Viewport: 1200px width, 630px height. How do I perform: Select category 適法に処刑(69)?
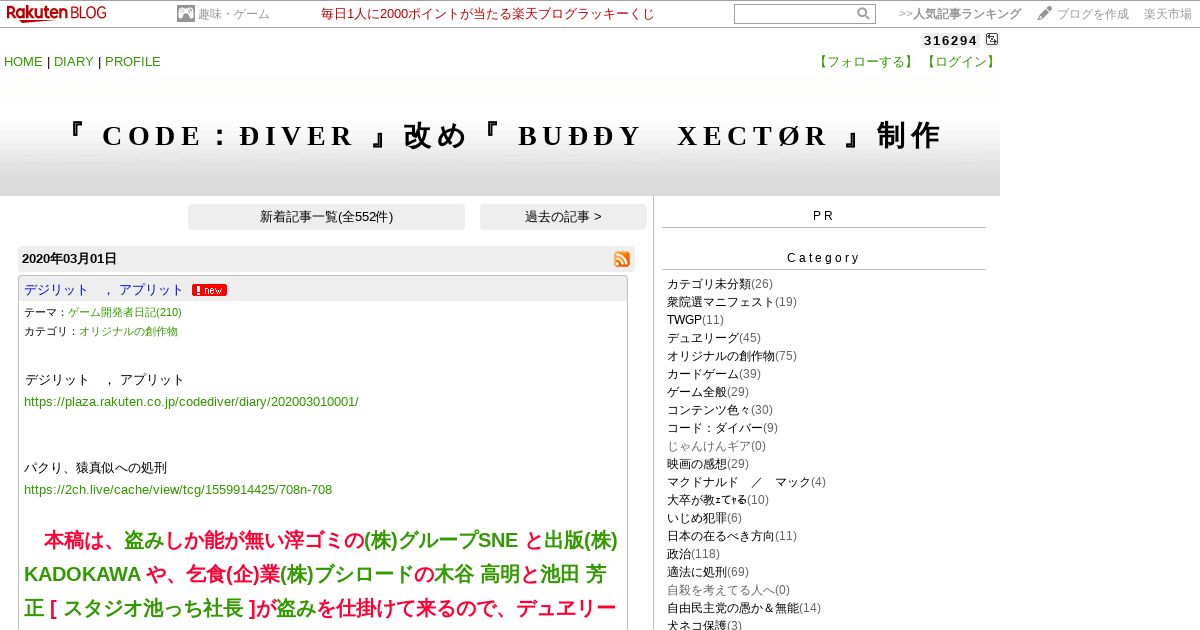click(x=708, y=572)
